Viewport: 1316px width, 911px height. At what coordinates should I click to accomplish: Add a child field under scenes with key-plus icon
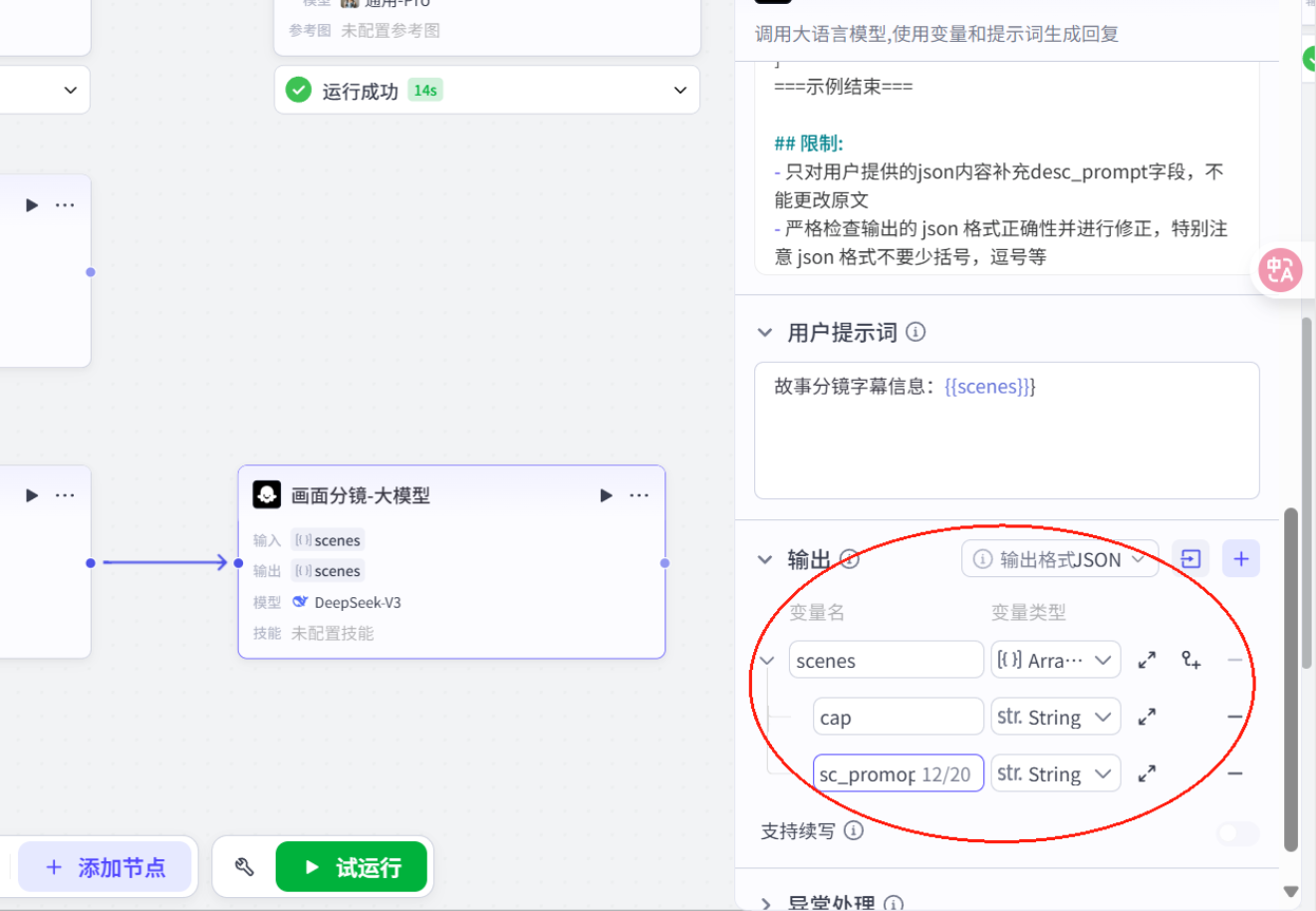click(1190, 659)
